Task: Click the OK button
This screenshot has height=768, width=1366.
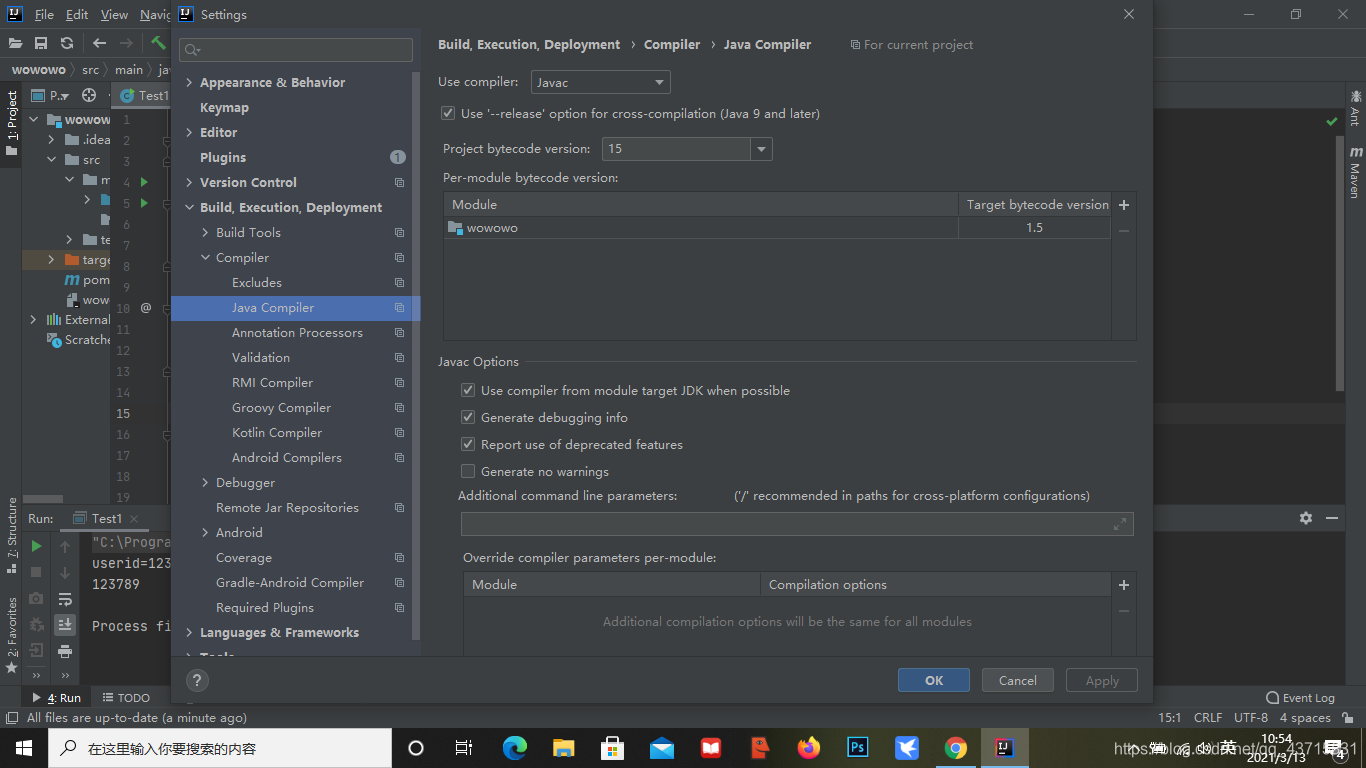Action: tap(934, 680)
